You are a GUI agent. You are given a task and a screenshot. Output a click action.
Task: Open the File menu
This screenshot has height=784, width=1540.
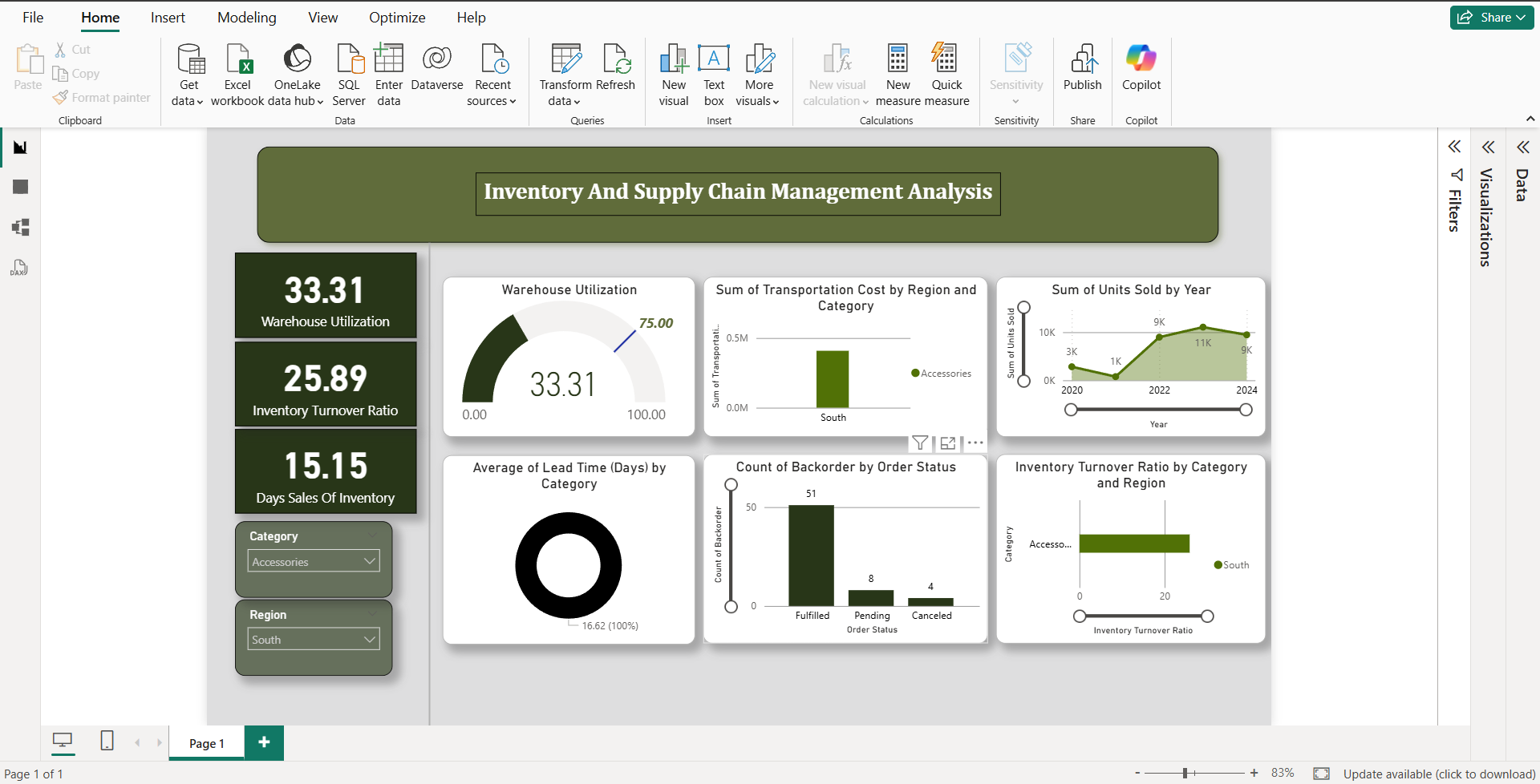click(x=33, y=18)
